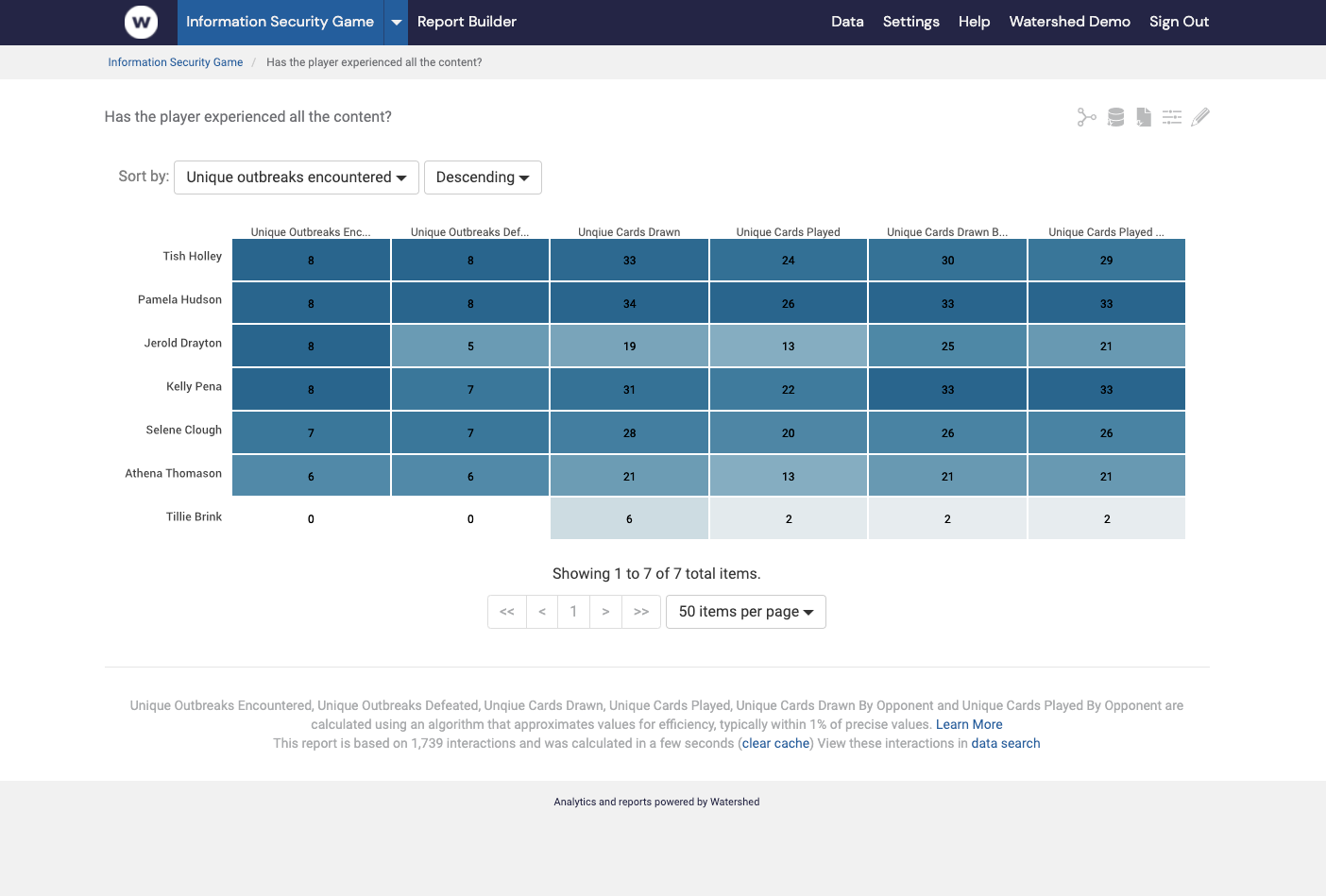Viewport: 1326px width, 896px height.
Task: Sign Out of Watershed
Action: tap(1179, 22)
